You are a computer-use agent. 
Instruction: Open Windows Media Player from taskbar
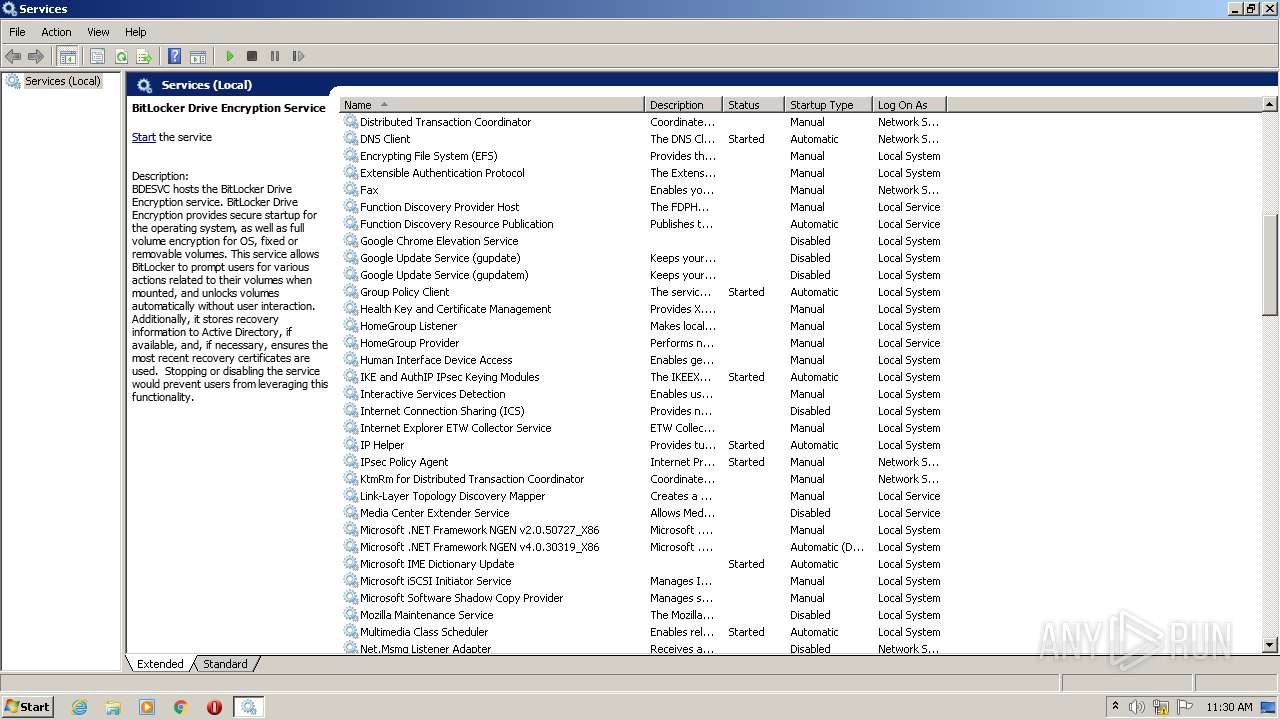pos(147,707)
